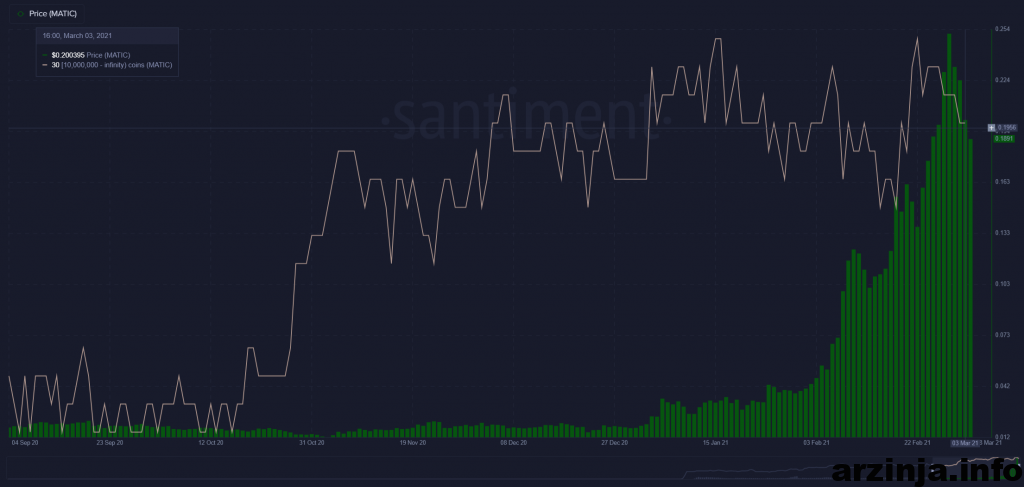The height and width of the screenshot is (487, 1024).
Task: Click the green color marker in the tooltip
Action: [44, 54]
